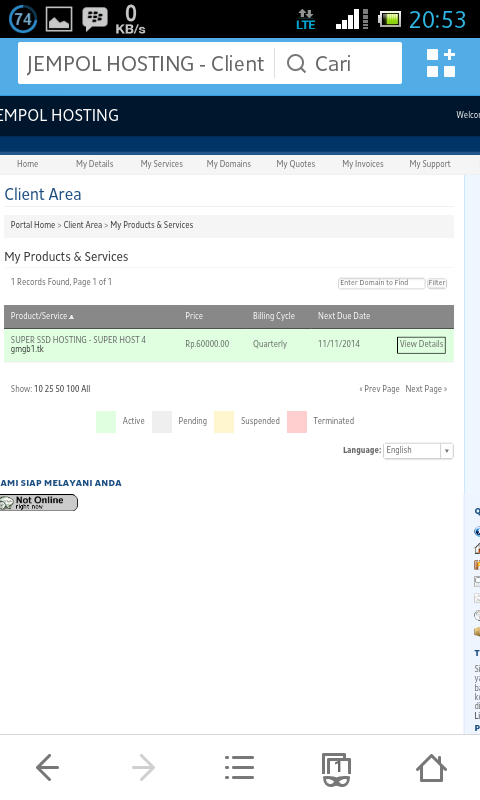Viewport: 480px width, 800px height.
Task: Open the My Services menu
Action: (x=162, y=164)
